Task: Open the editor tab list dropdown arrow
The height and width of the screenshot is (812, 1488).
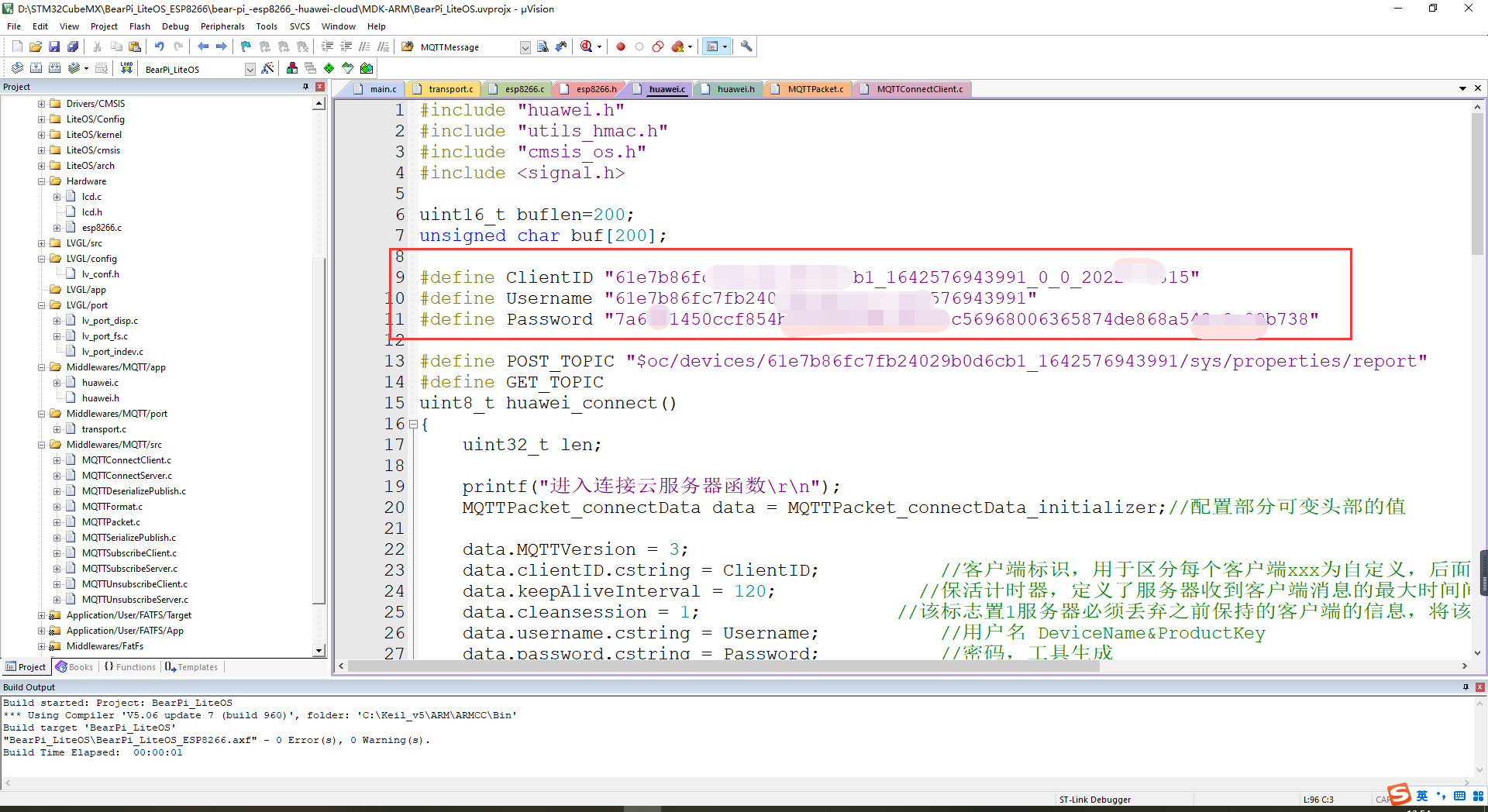Action: tap(1462, 88)
